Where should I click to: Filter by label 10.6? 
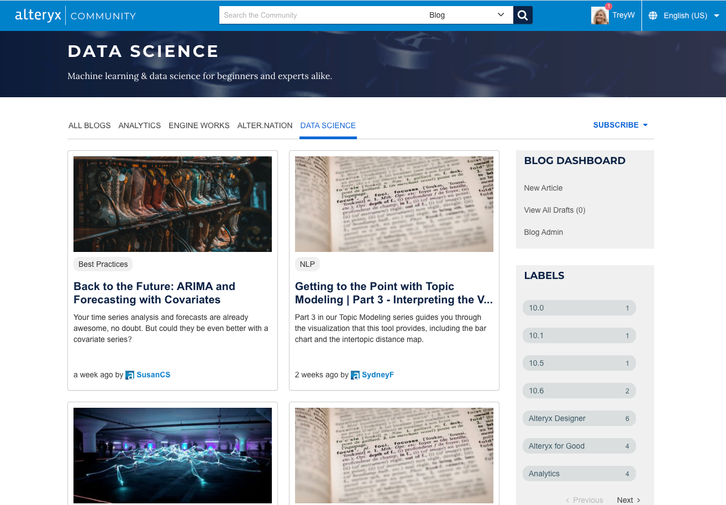pos(579,391)
